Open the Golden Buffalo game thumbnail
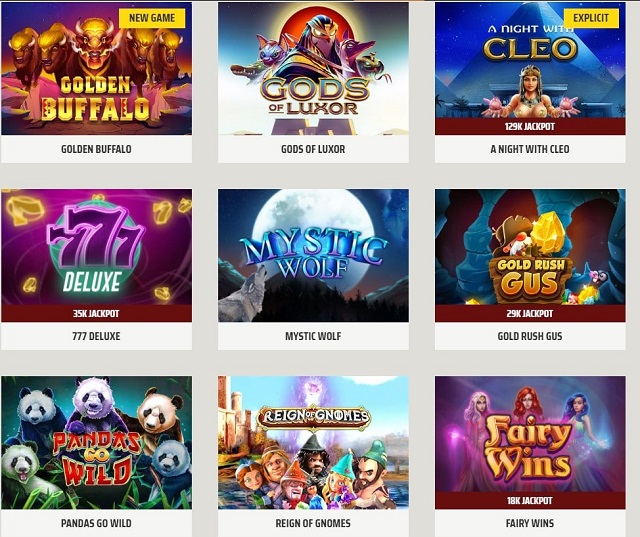The image size is (640, 537). click(x=96, y=69)
